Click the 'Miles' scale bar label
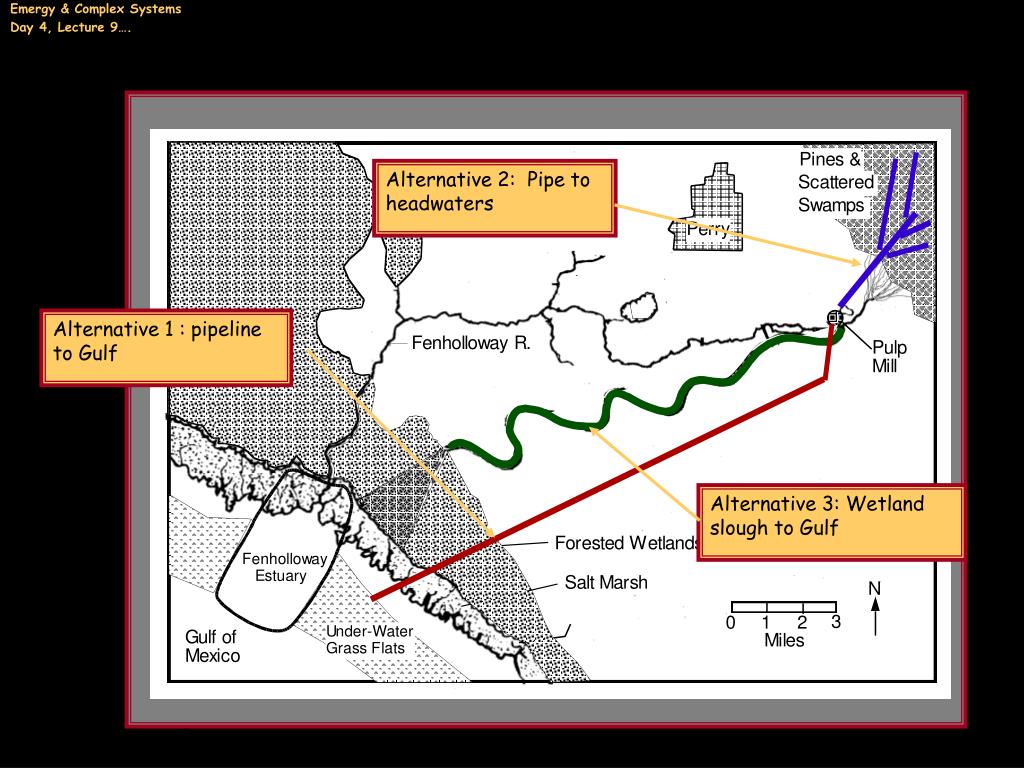This screenshot has width=1024, height=768. click(x=784, y=640)
